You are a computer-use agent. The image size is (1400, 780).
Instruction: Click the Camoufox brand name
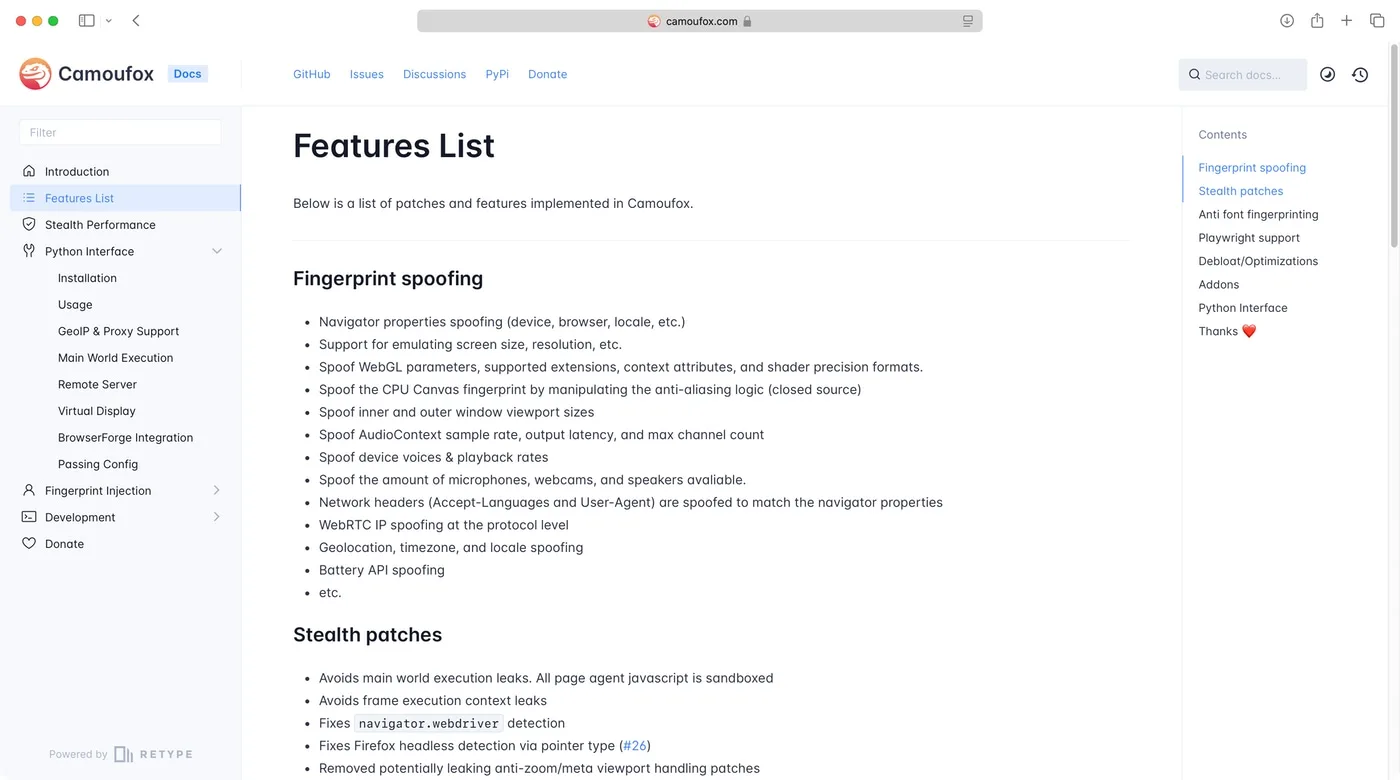point(106,73)
